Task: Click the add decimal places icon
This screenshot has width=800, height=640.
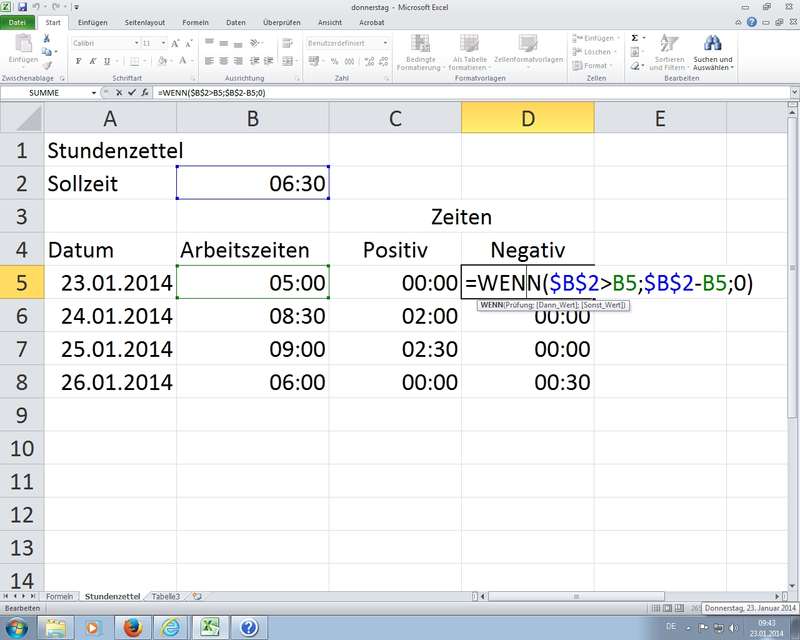Action: [369, 61]
